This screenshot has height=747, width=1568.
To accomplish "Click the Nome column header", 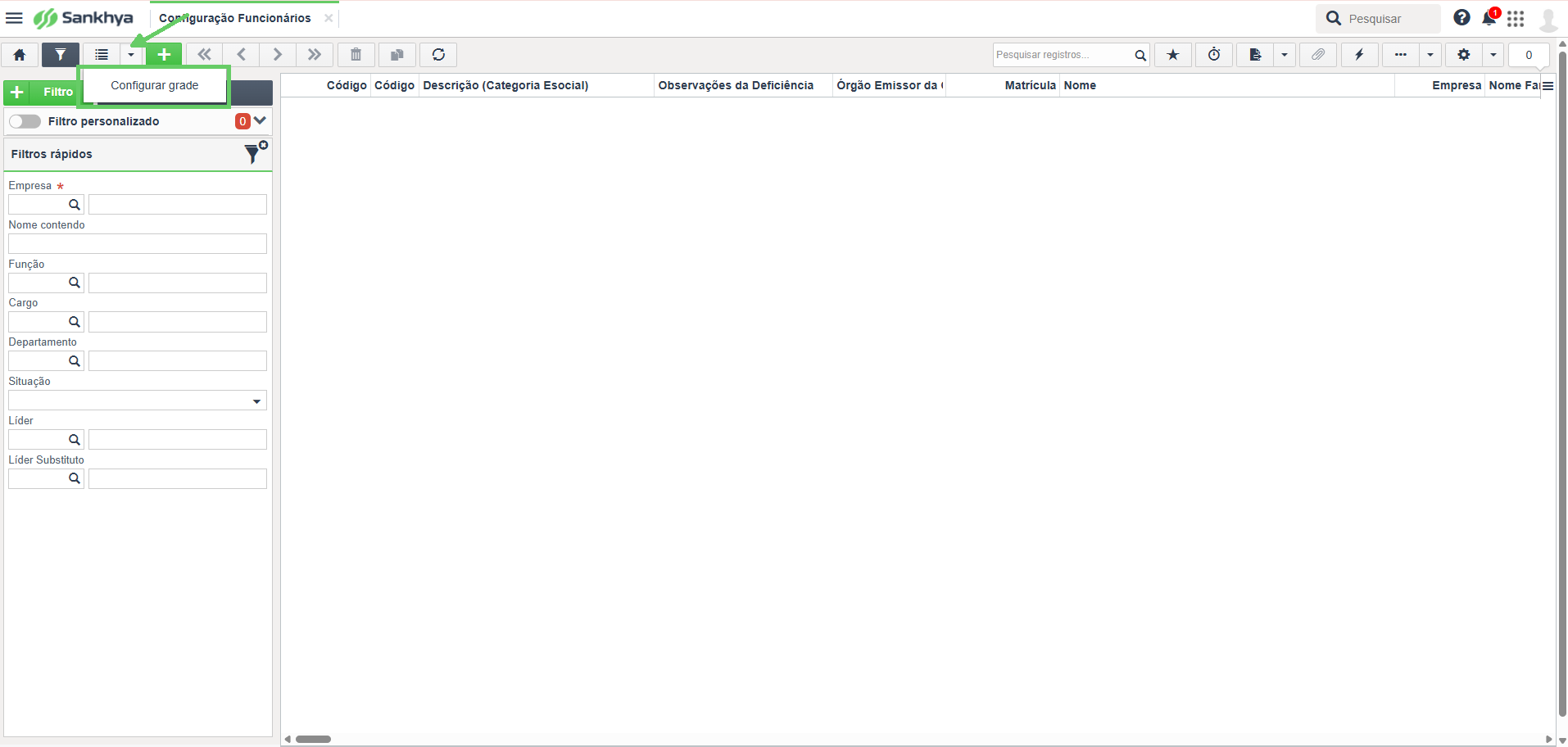I will [x=1227, y=85].
